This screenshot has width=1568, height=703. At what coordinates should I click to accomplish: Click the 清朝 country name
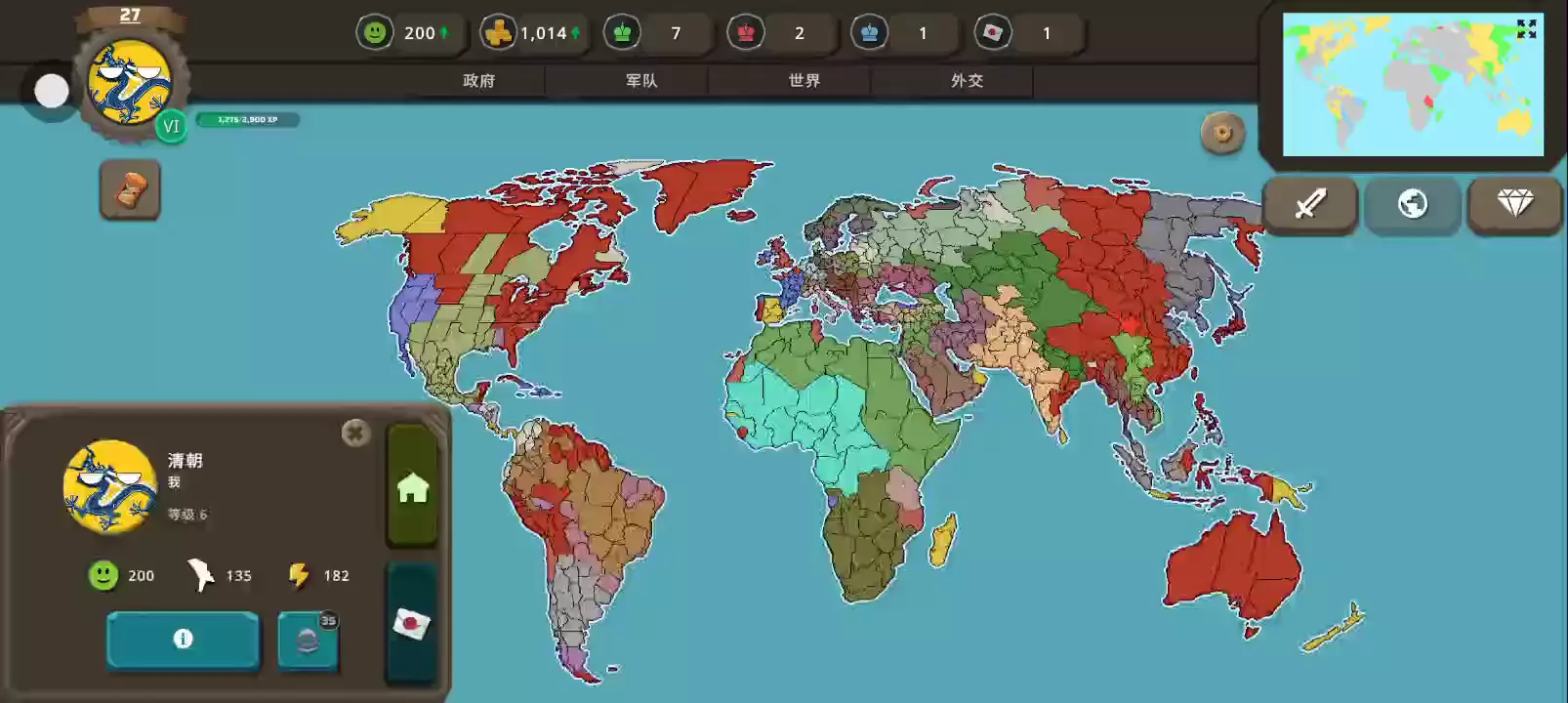click(185, 460)
